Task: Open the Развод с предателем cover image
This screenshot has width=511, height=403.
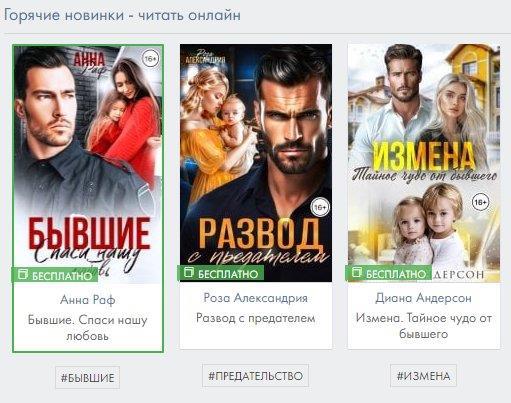Action: [x=256, y=163]
